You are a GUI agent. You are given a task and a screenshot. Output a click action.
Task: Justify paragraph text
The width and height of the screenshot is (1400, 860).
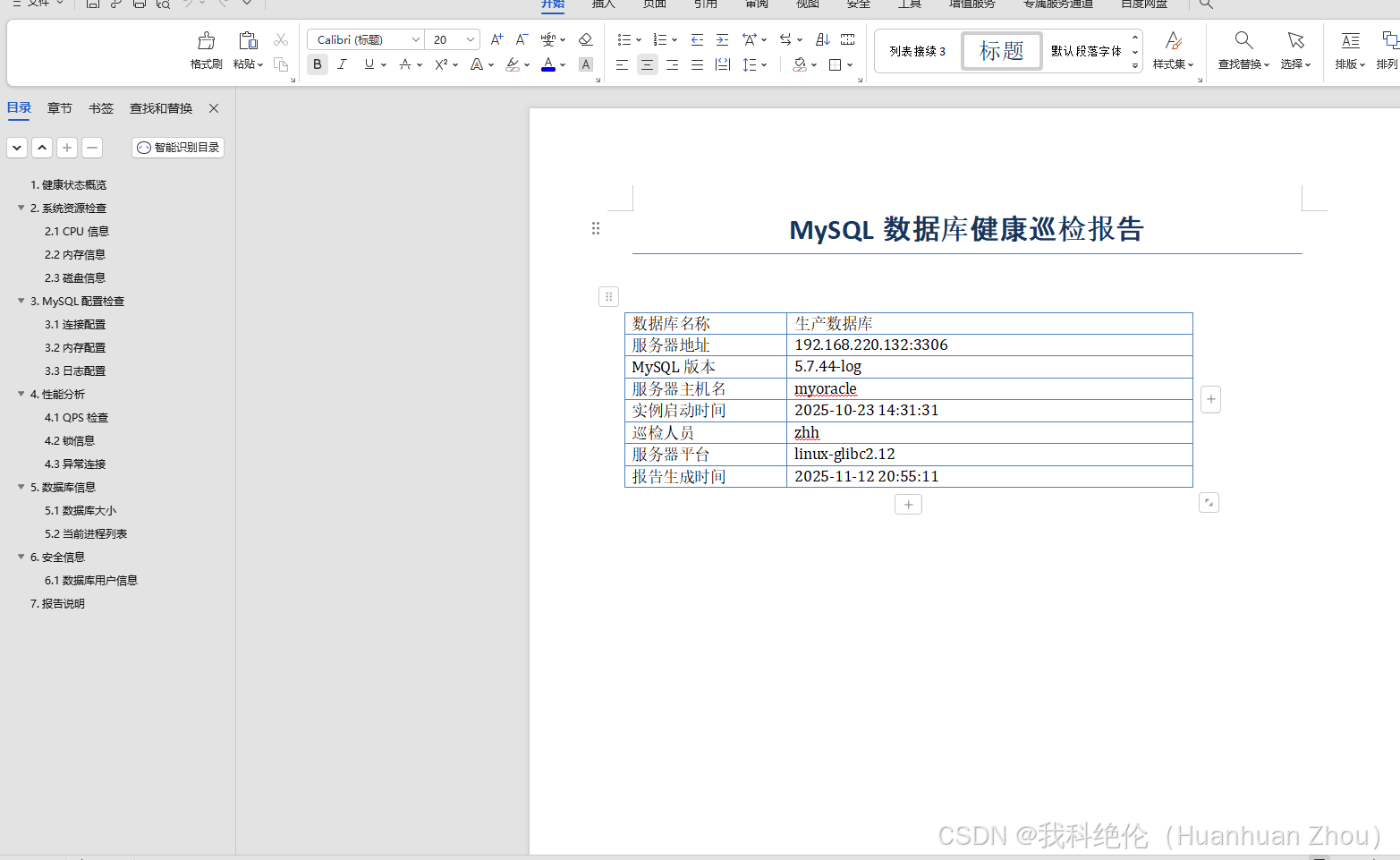tap(697, 64)
